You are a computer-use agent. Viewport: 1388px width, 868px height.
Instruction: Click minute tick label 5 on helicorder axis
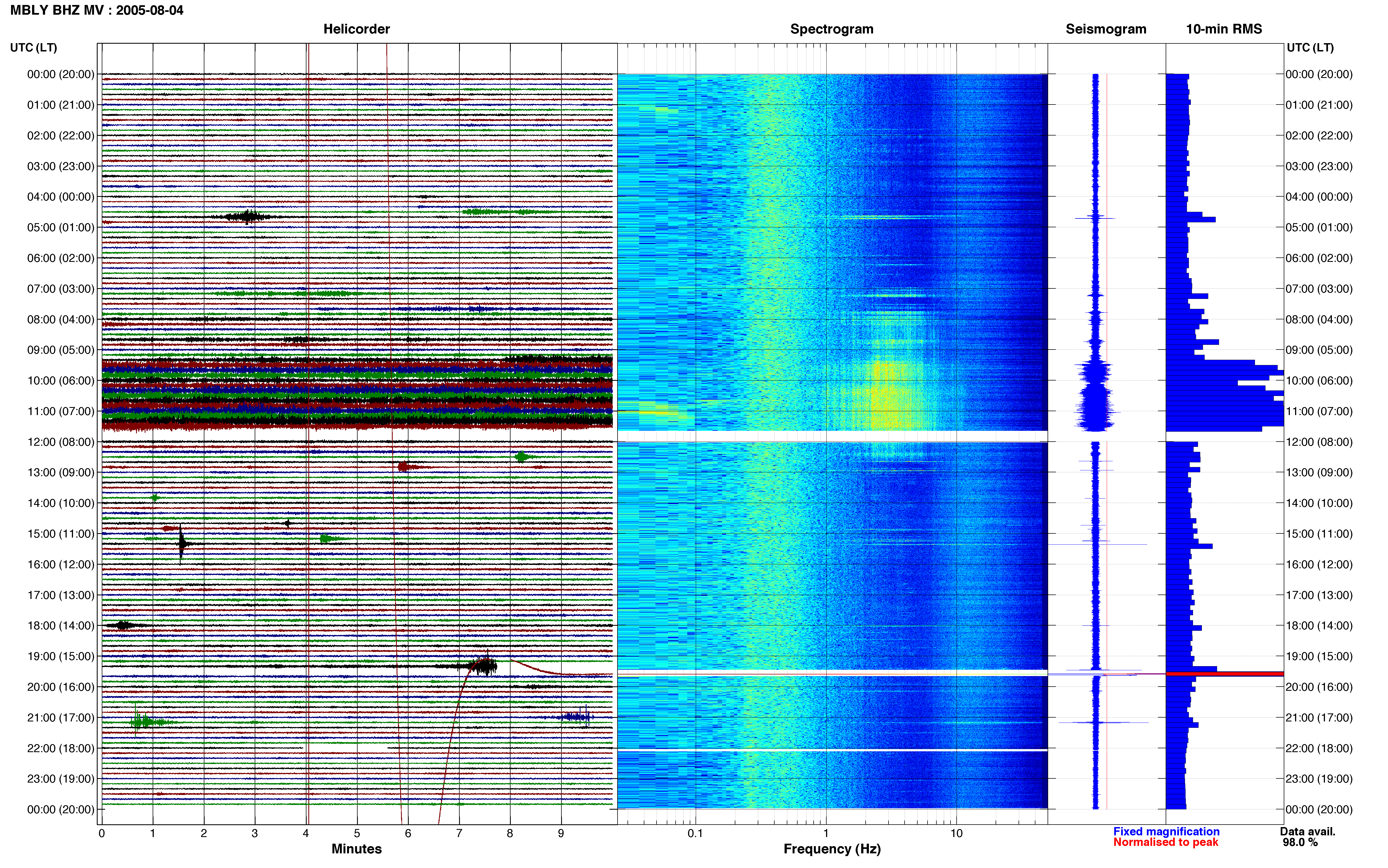coord(357,833)
